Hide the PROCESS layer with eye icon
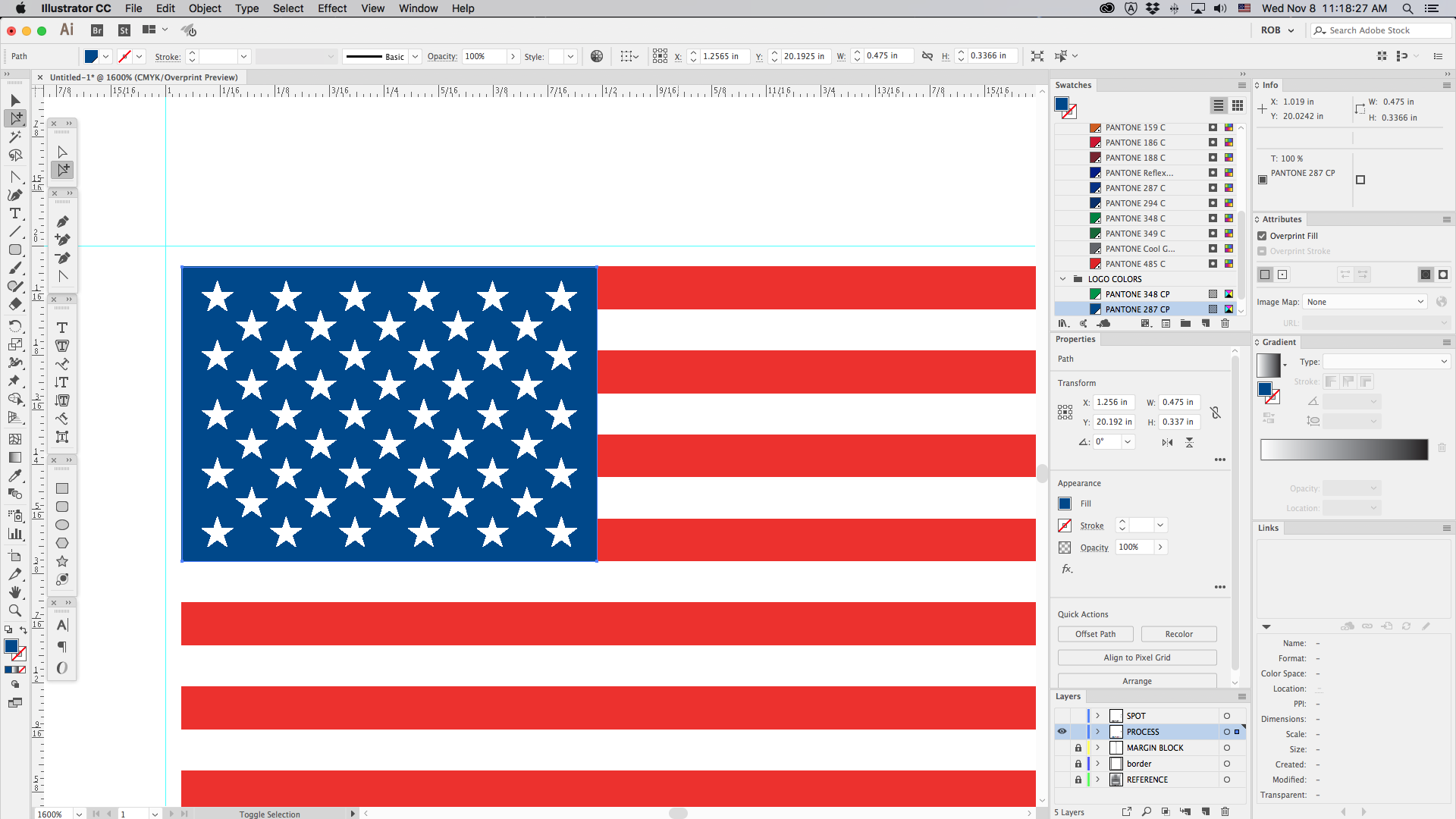Viewport: 1456px width, 819px height. tap(1062, 732)
